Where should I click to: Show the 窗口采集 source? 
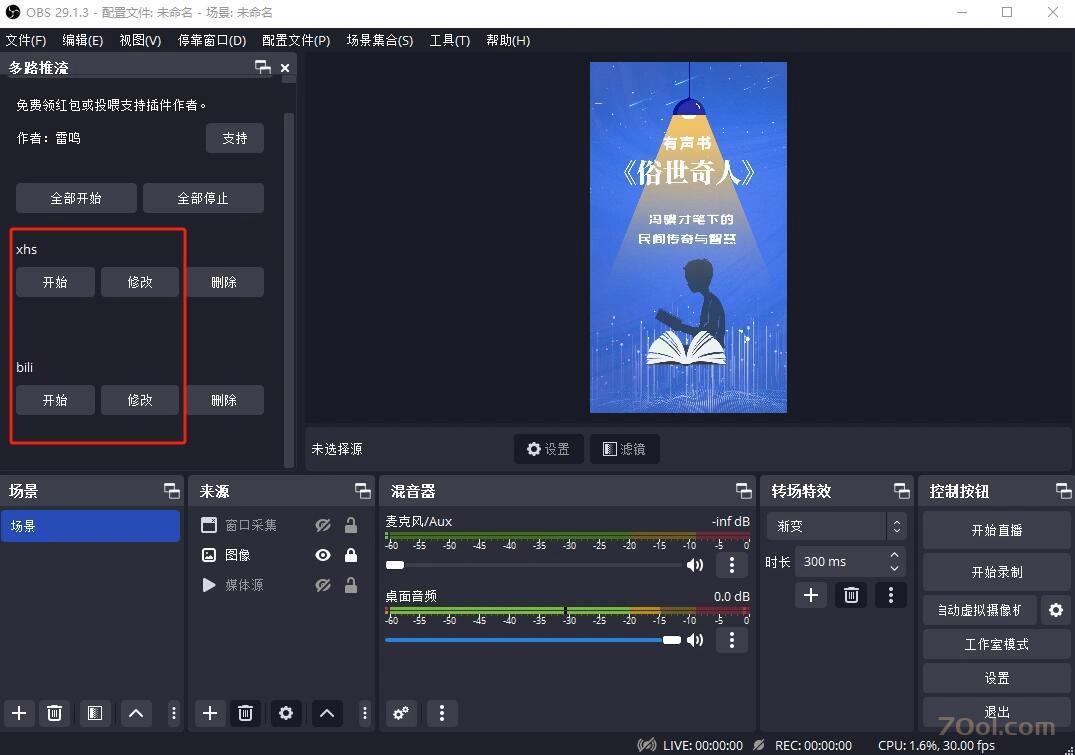tap(323, 525)
